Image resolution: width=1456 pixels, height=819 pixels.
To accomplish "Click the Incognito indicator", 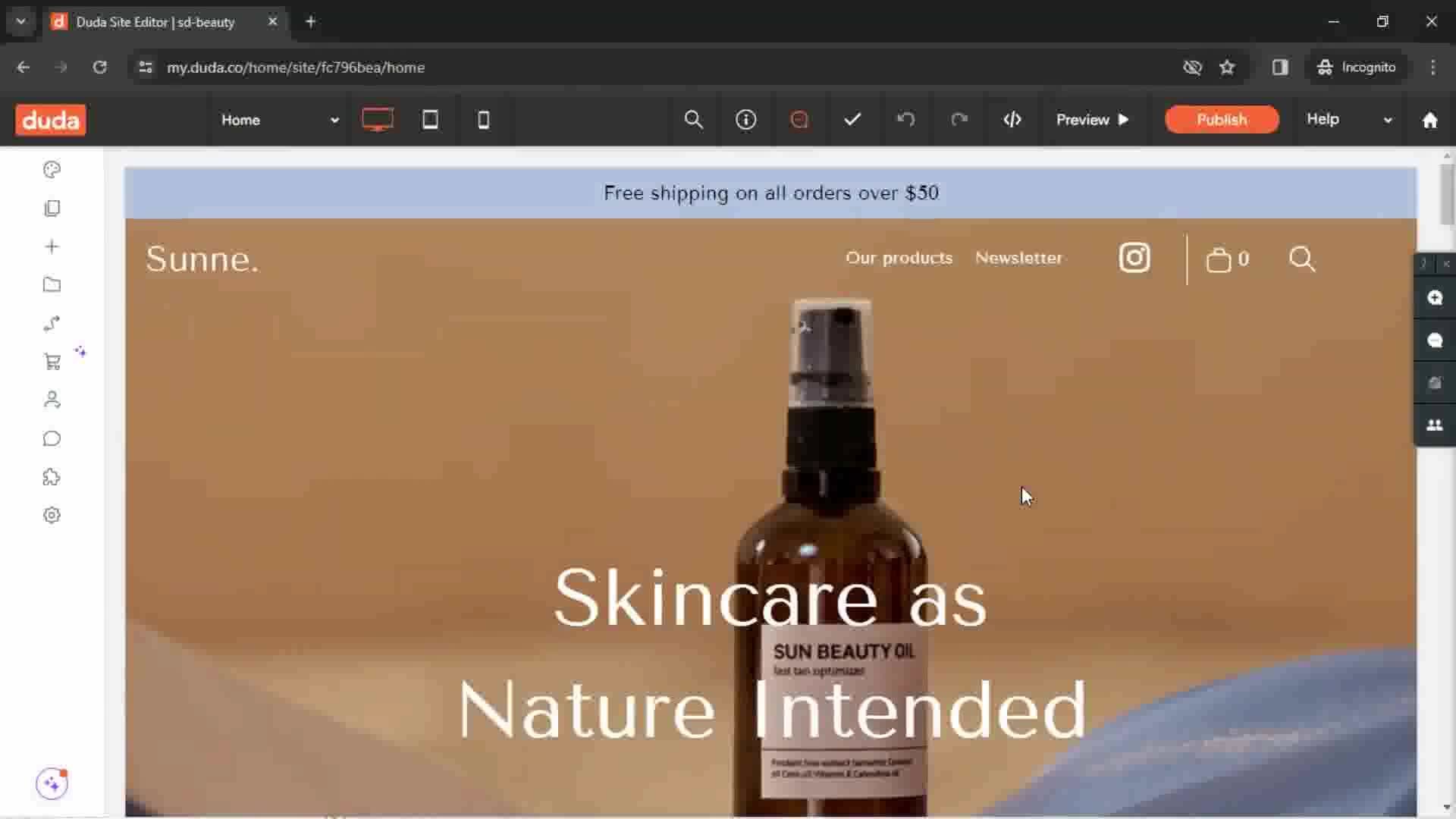I will pos(1357,67).
